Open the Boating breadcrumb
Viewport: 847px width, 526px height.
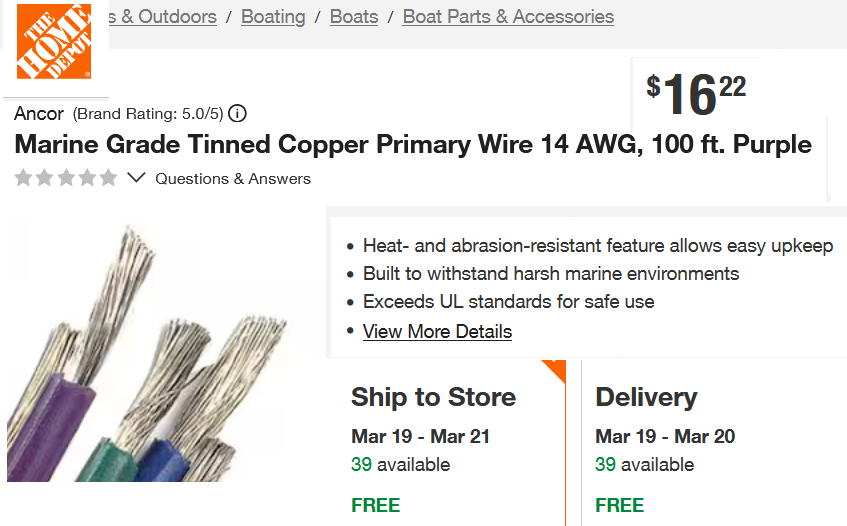pyautogui.click(x=273, y=17)
